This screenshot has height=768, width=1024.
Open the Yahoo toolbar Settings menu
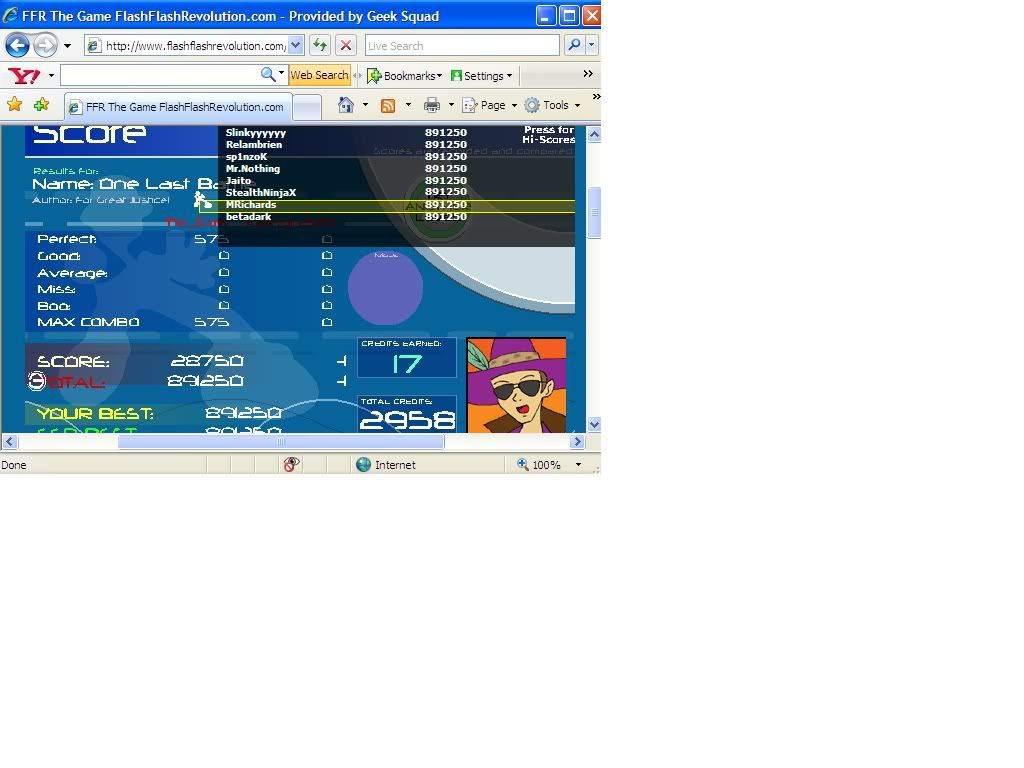(x=481, y=76)
